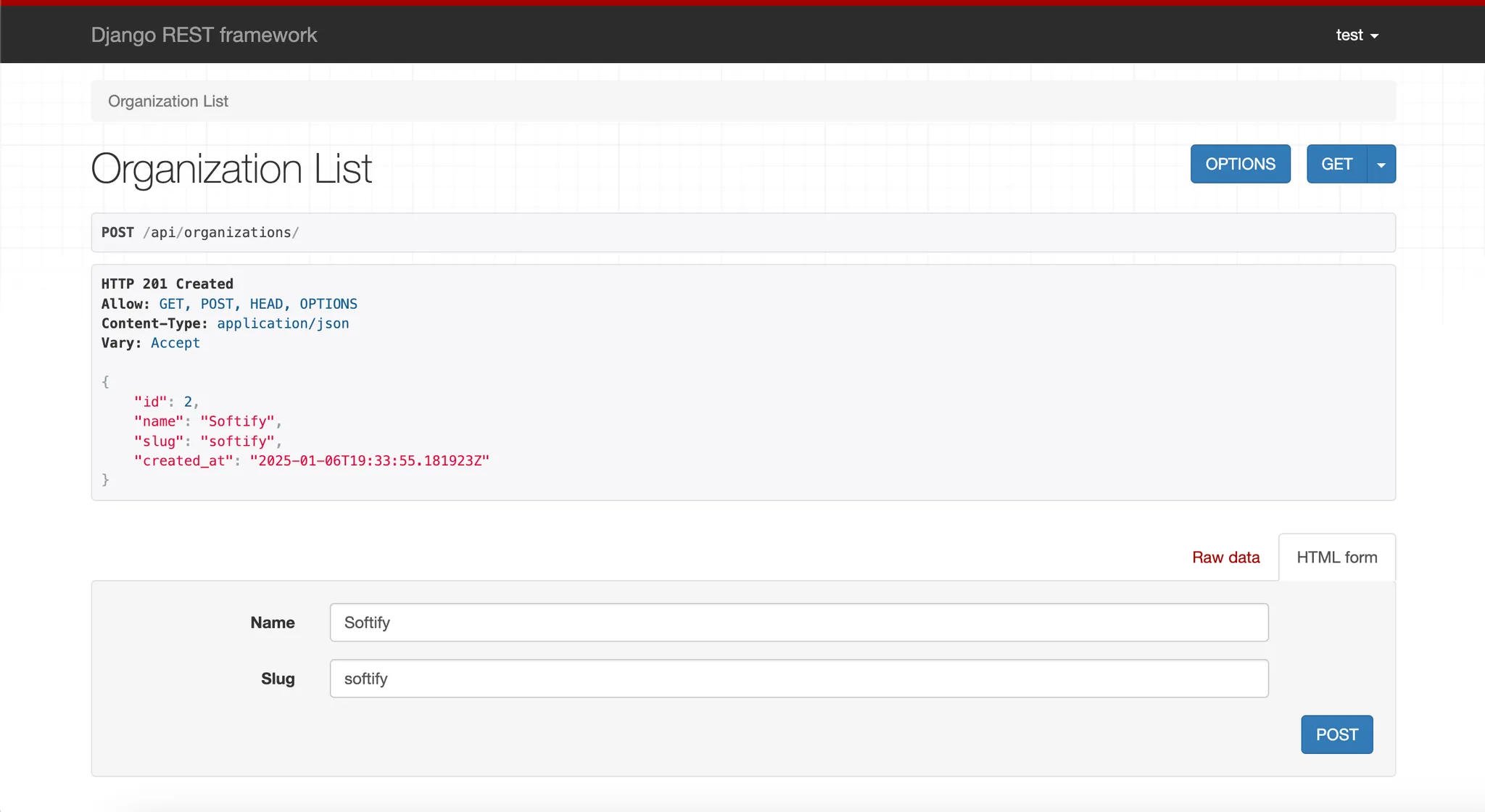
Task: Click the GET link in the Allow header
Action: click(170, 304)
